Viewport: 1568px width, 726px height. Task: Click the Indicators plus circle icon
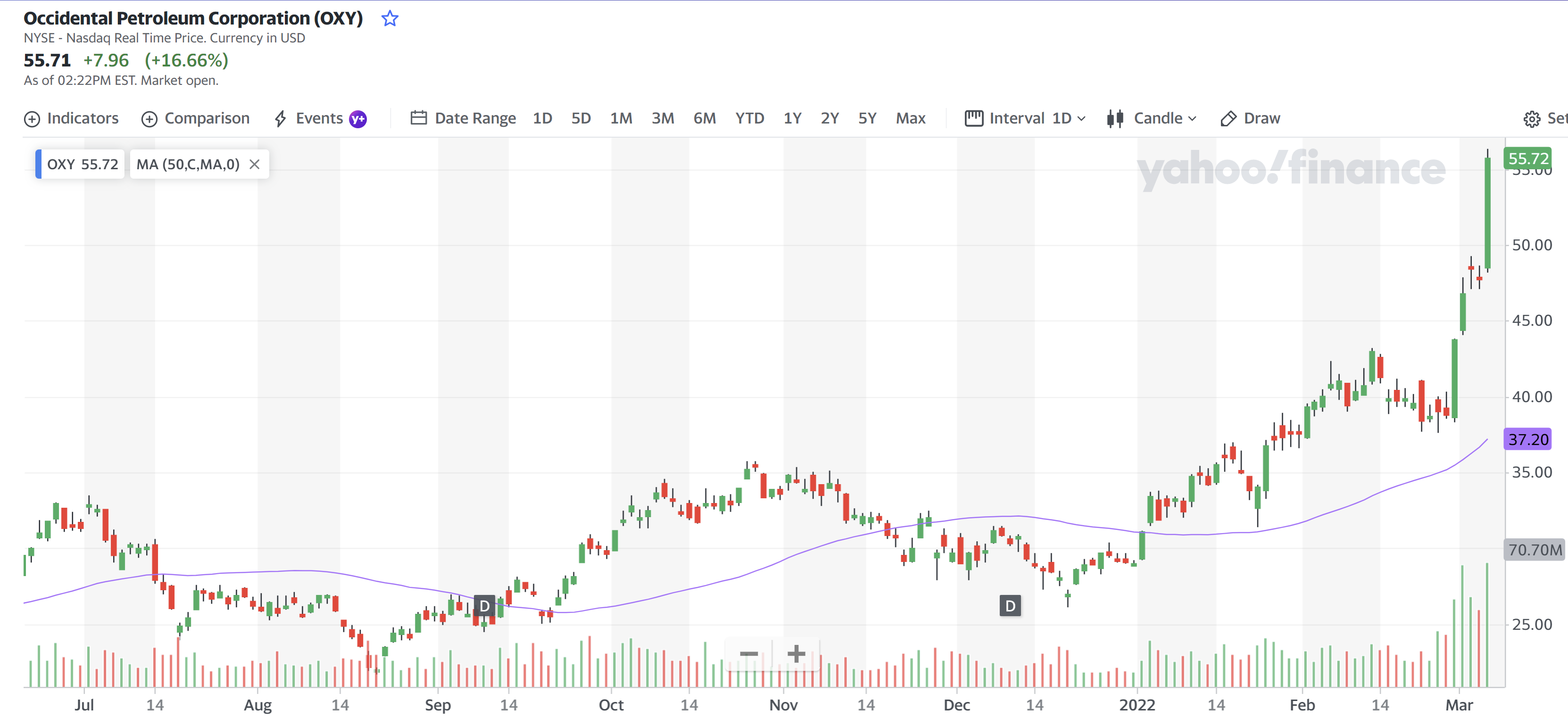point(32,119)
